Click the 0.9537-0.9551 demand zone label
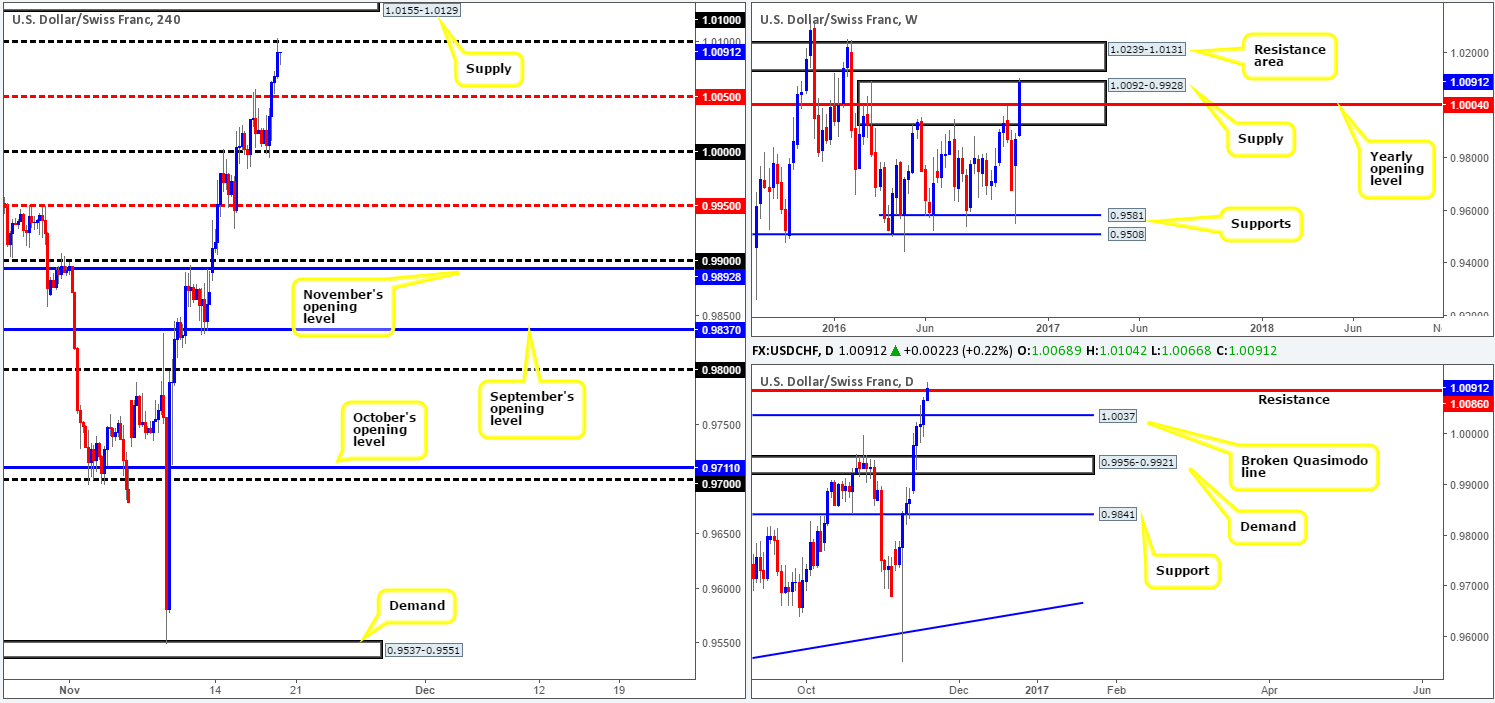This screenshot has height=703, width=1495. (x=423, y=650)
